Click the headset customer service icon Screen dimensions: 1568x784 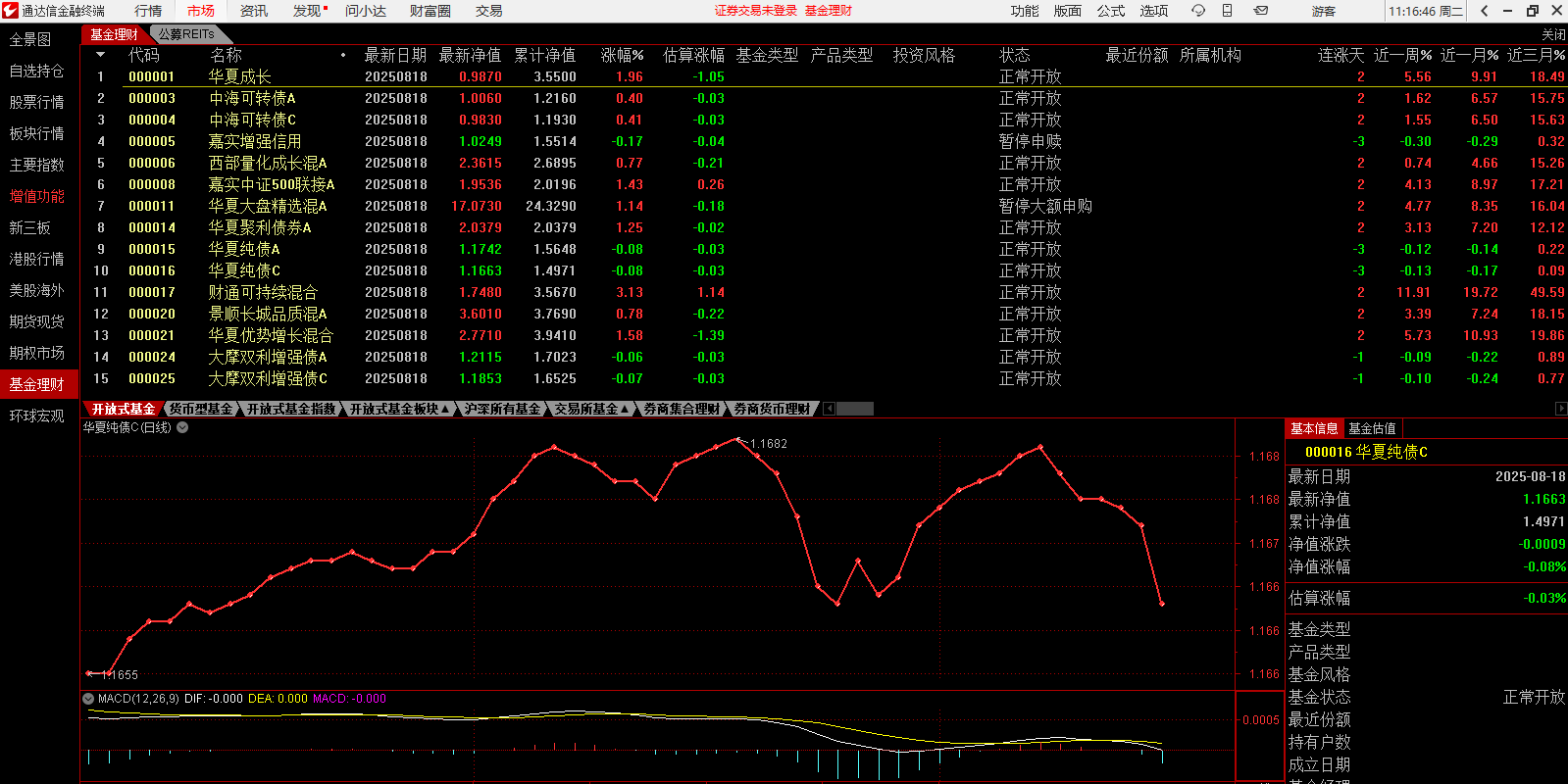(x=1197, y=11)
